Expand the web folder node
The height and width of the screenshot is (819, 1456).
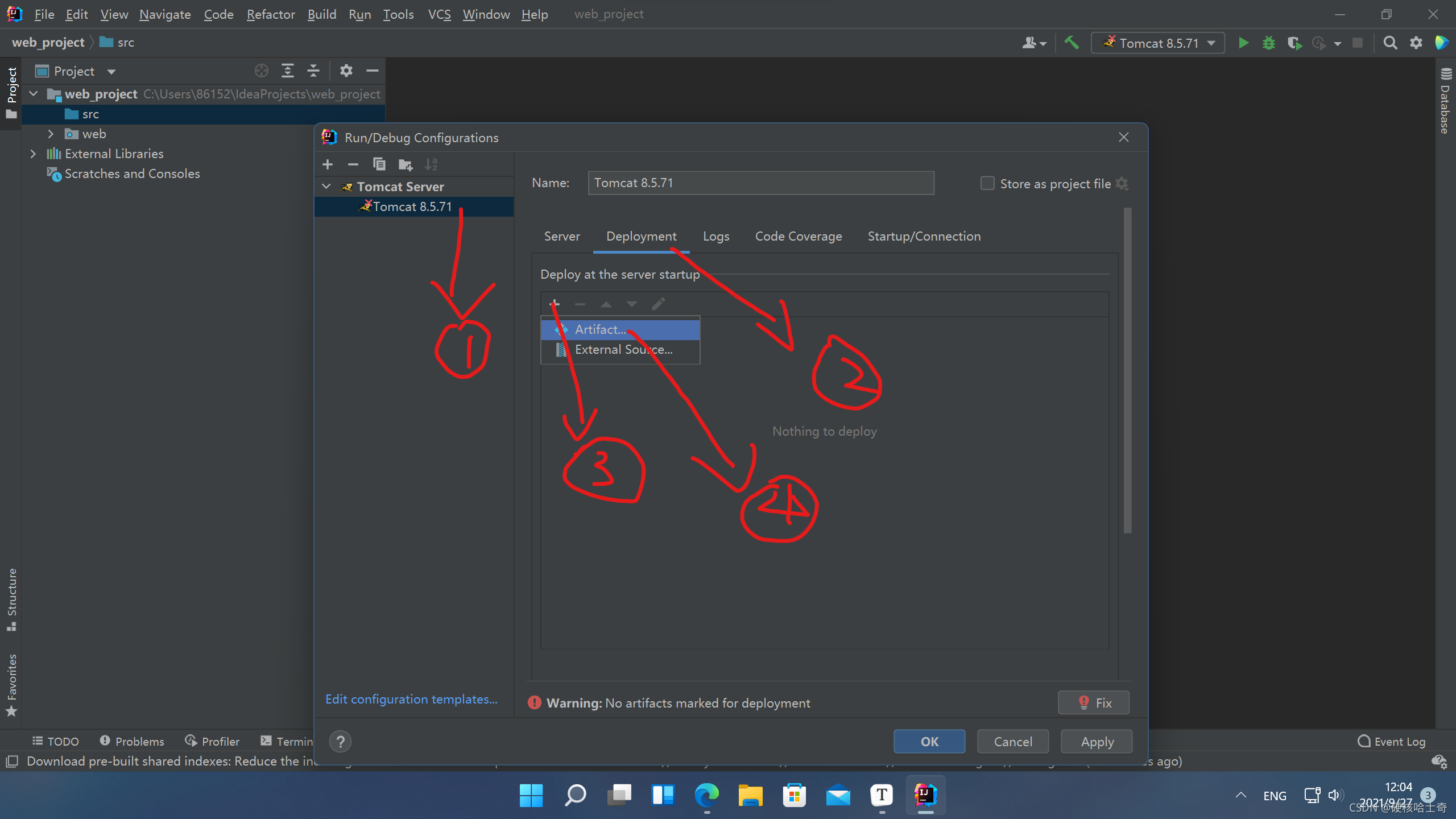(51, 134)
